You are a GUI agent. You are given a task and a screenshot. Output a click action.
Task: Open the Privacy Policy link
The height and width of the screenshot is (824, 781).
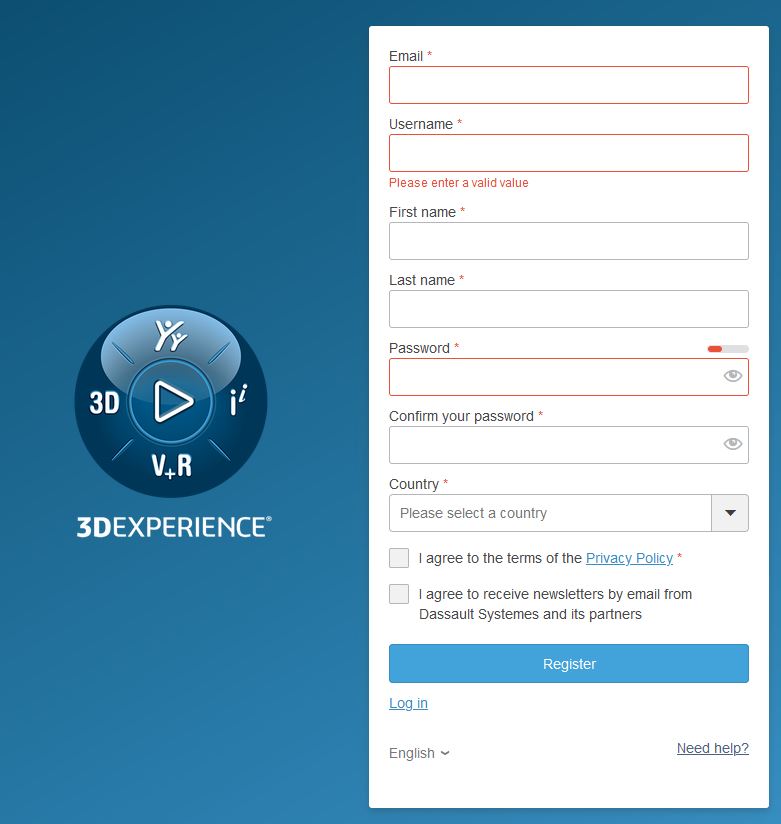[629, 558]
